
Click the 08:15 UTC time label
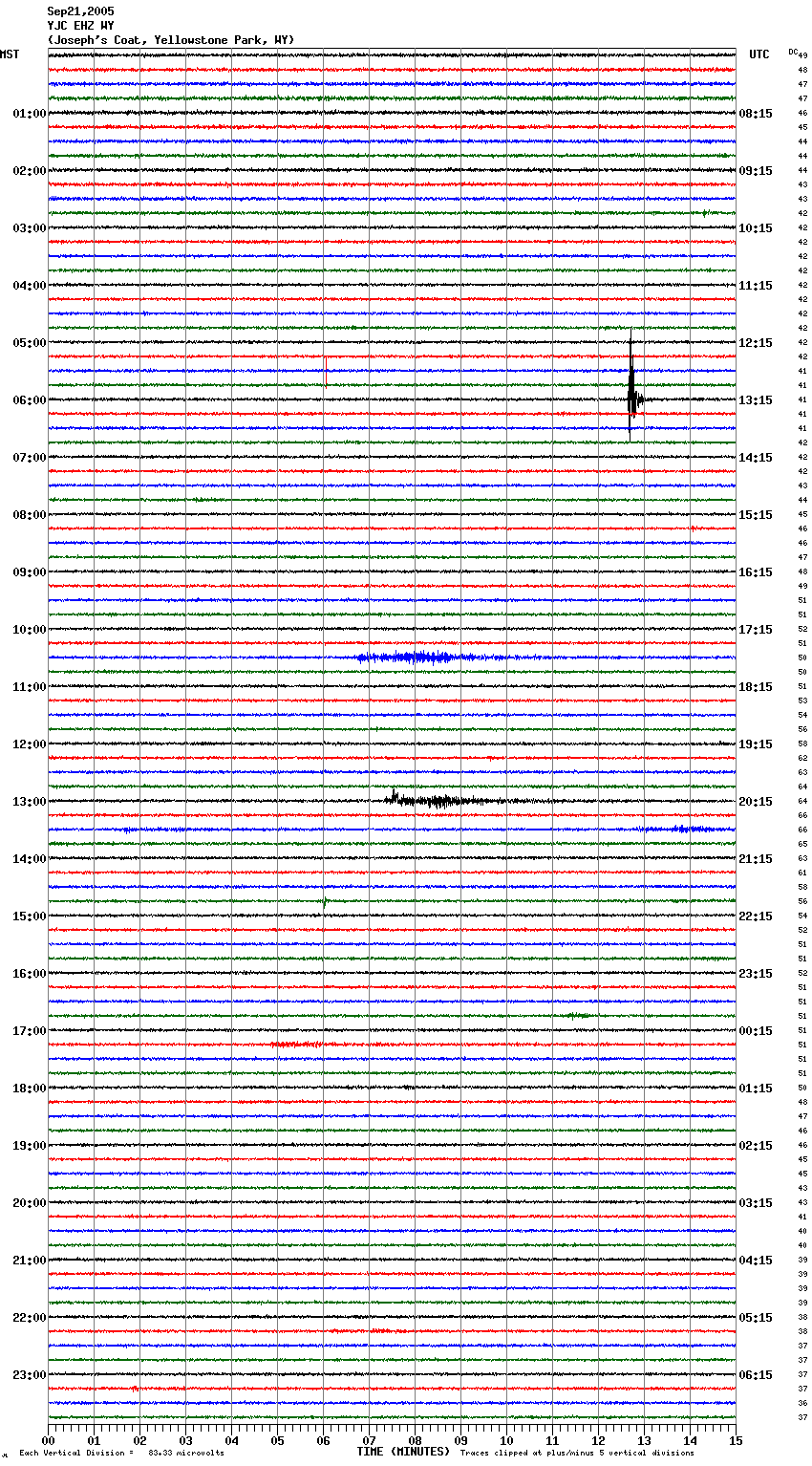[756, 114]
